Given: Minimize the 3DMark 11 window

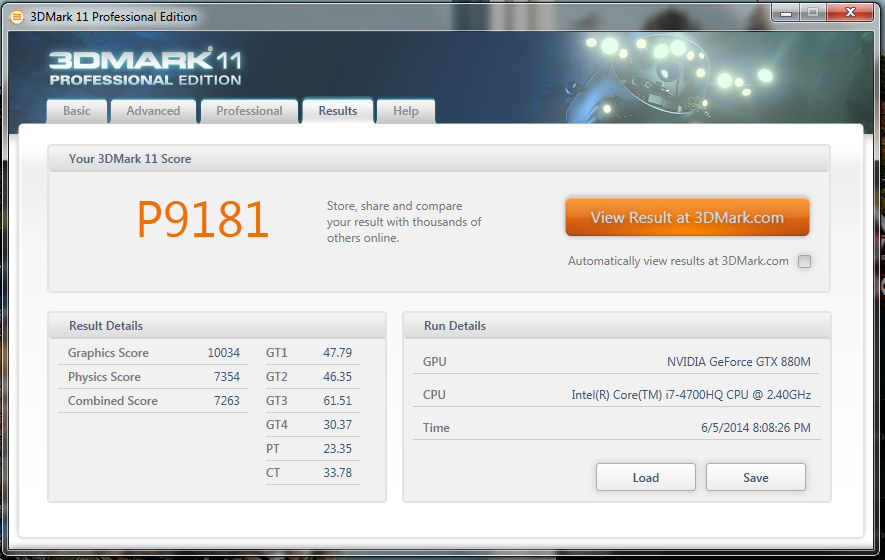Looking at the screenshot, I should pos(786,12).
